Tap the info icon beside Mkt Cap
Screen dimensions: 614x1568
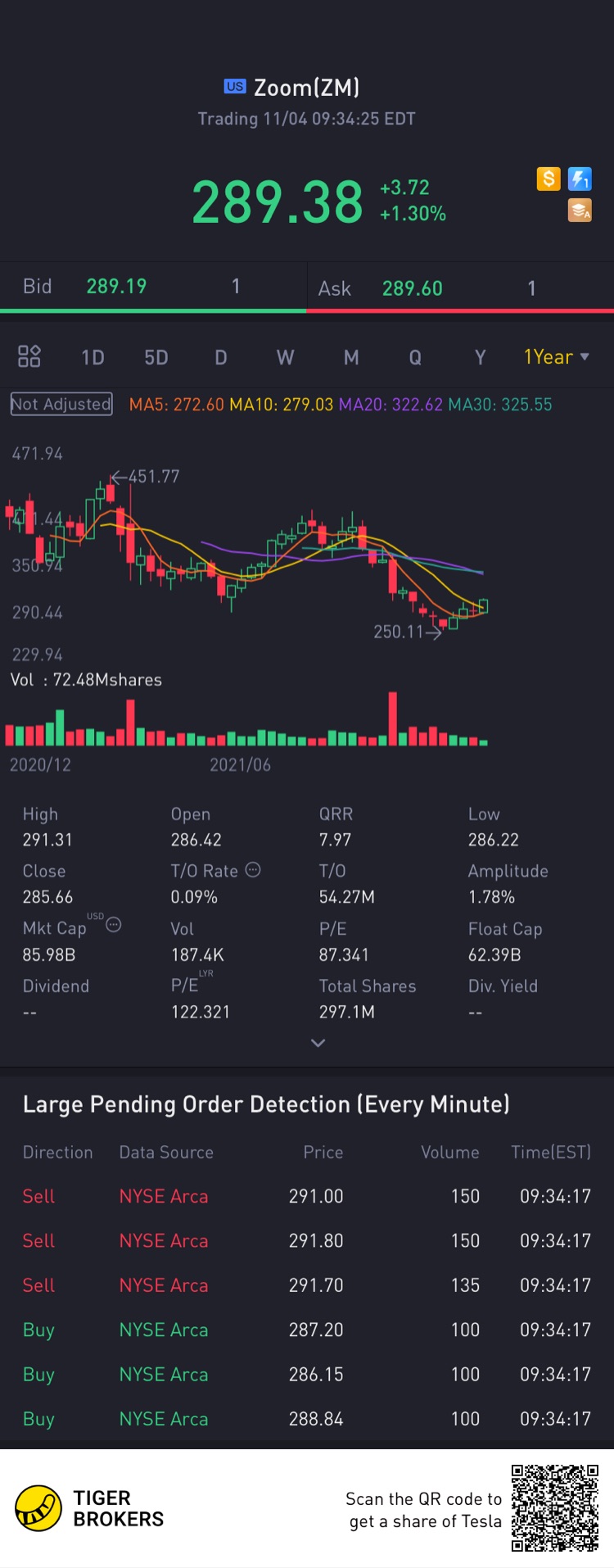click(x=114, y=926)
